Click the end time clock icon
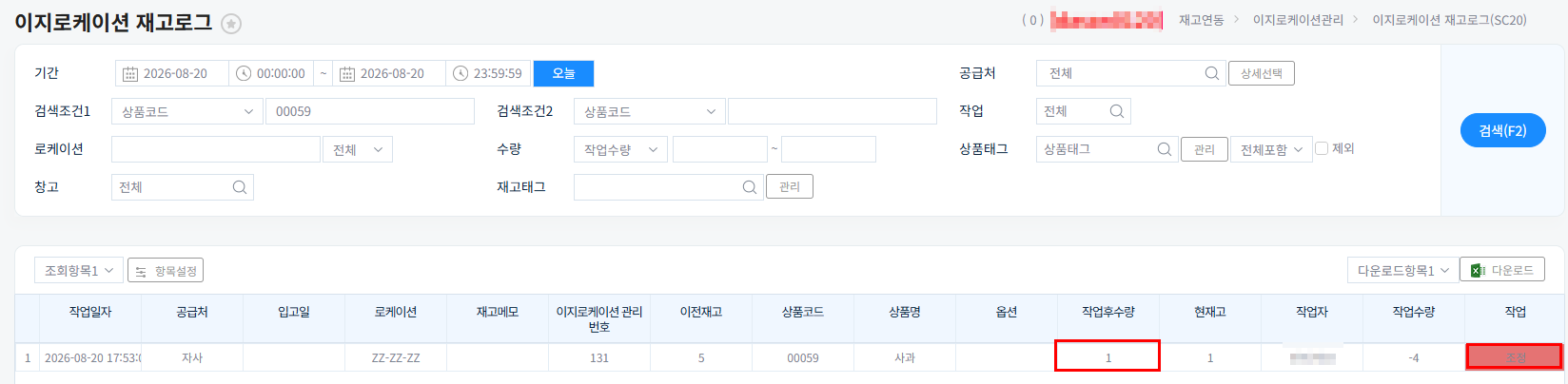The image size is (1568, 384). (x=461, y=73)
